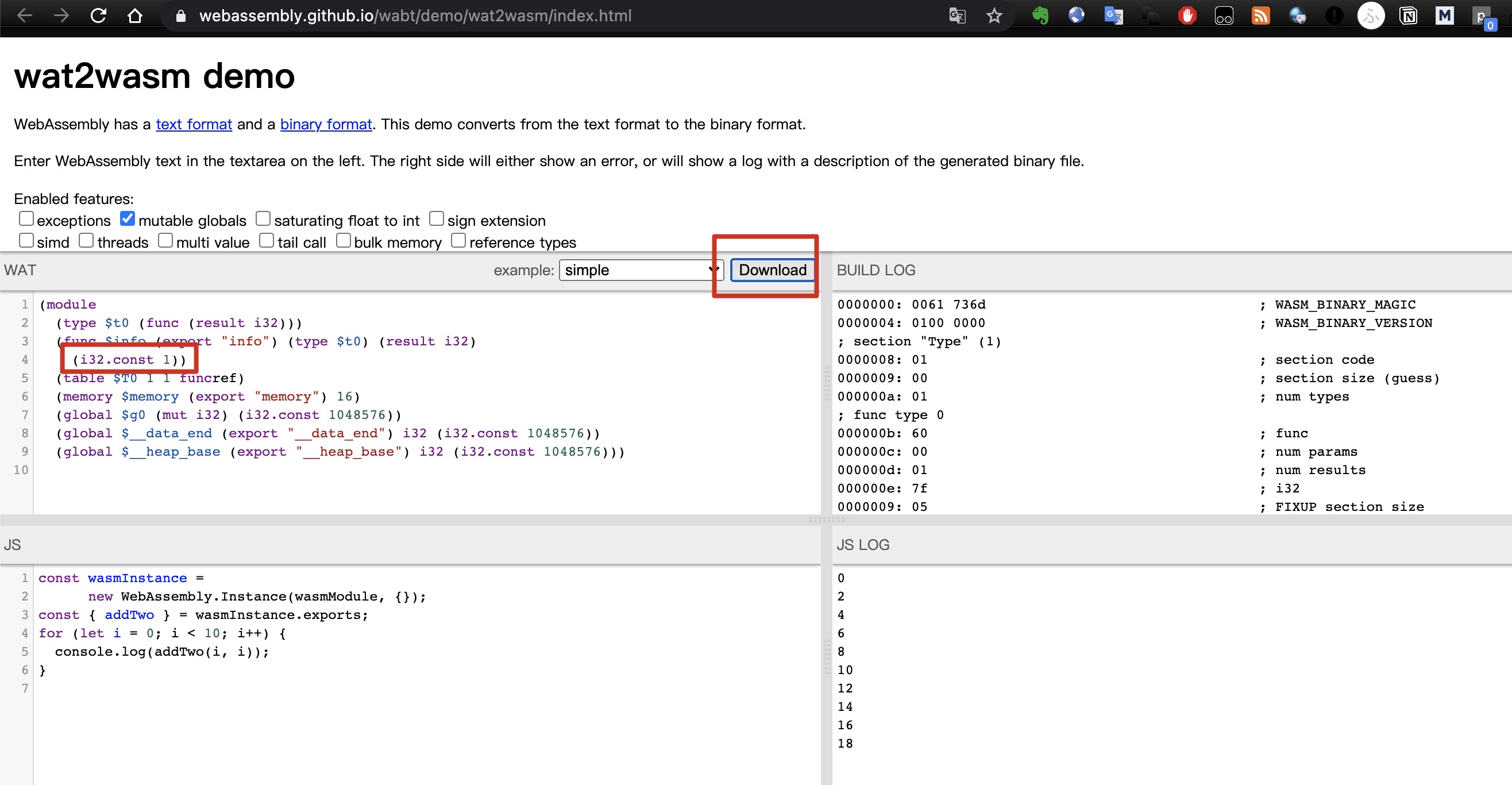Click the Download button

tap(772, 270)
